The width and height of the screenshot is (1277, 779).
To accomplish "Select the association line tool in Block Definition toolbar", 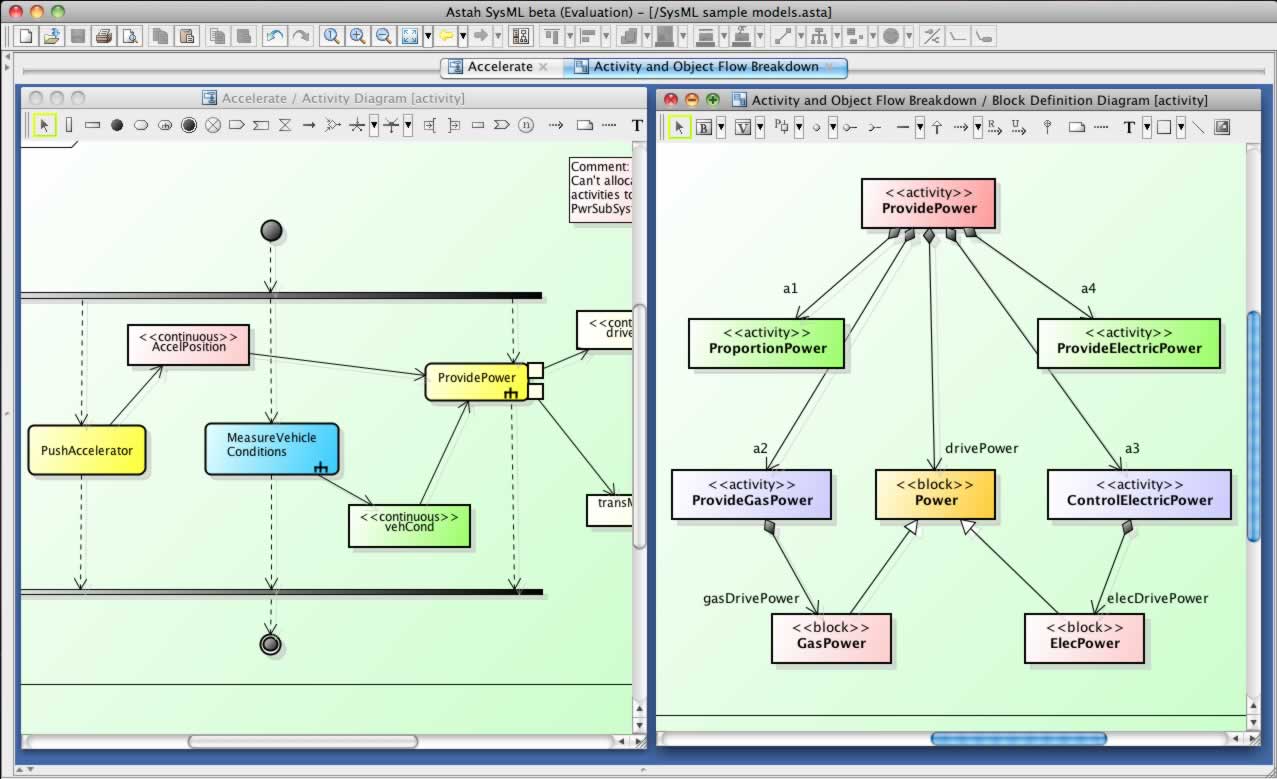I will 903,127.
